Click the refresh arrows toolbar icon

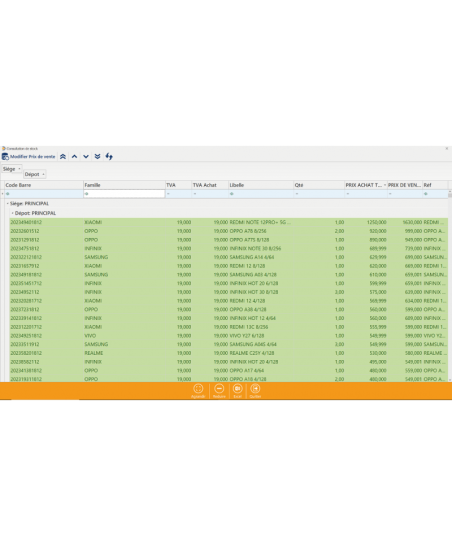109,157
